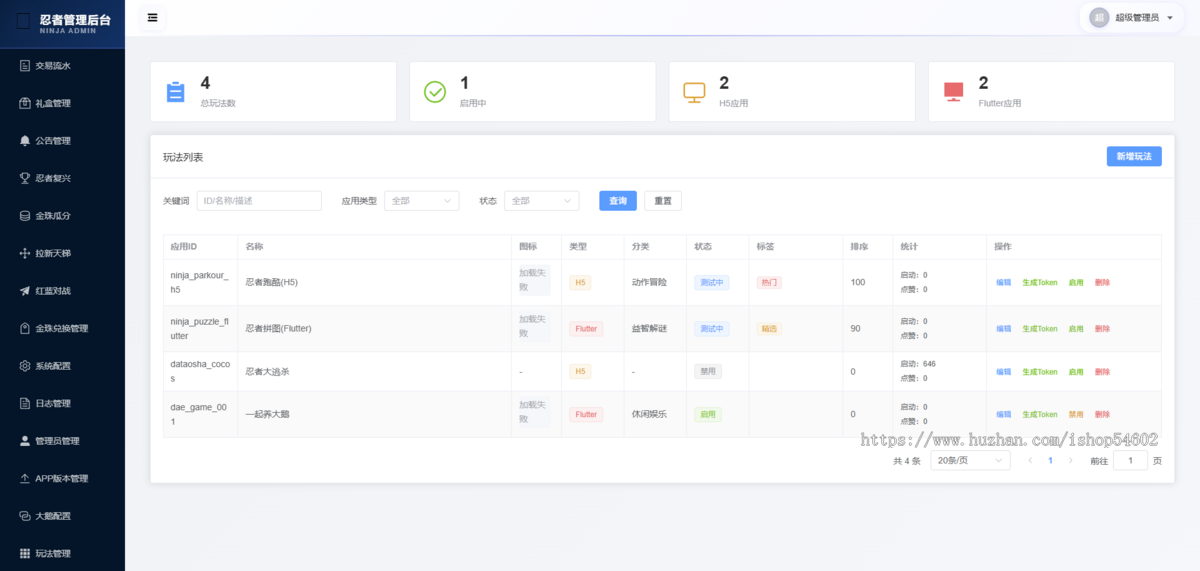Click 禁用 for 一起养大鹅 row
This screenshot has width=1200, height=571.
click(x=1076, y=414)
